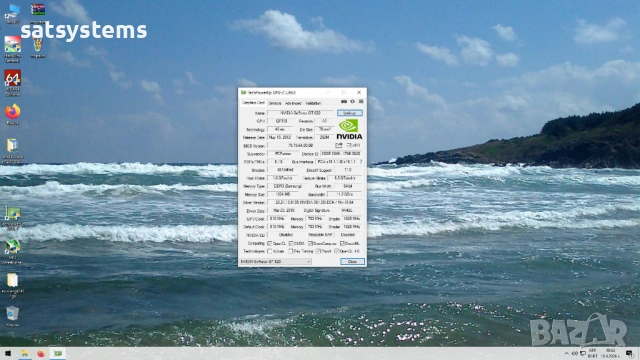Click the Bus Interface question mark
This screenshot has height=360, width=640.
[361, 162]
